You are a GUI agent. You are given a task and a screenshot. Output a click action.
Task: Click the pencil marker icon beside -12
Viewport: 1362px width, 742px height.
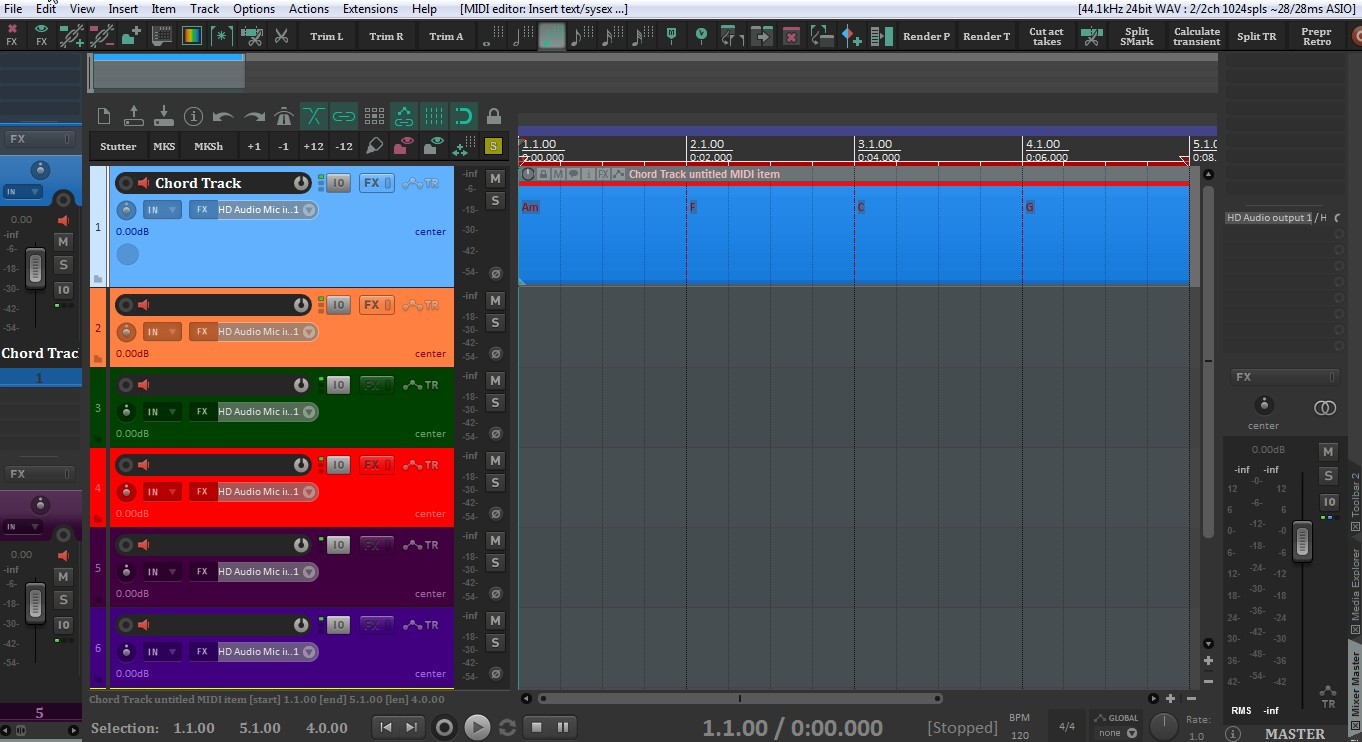374,146
